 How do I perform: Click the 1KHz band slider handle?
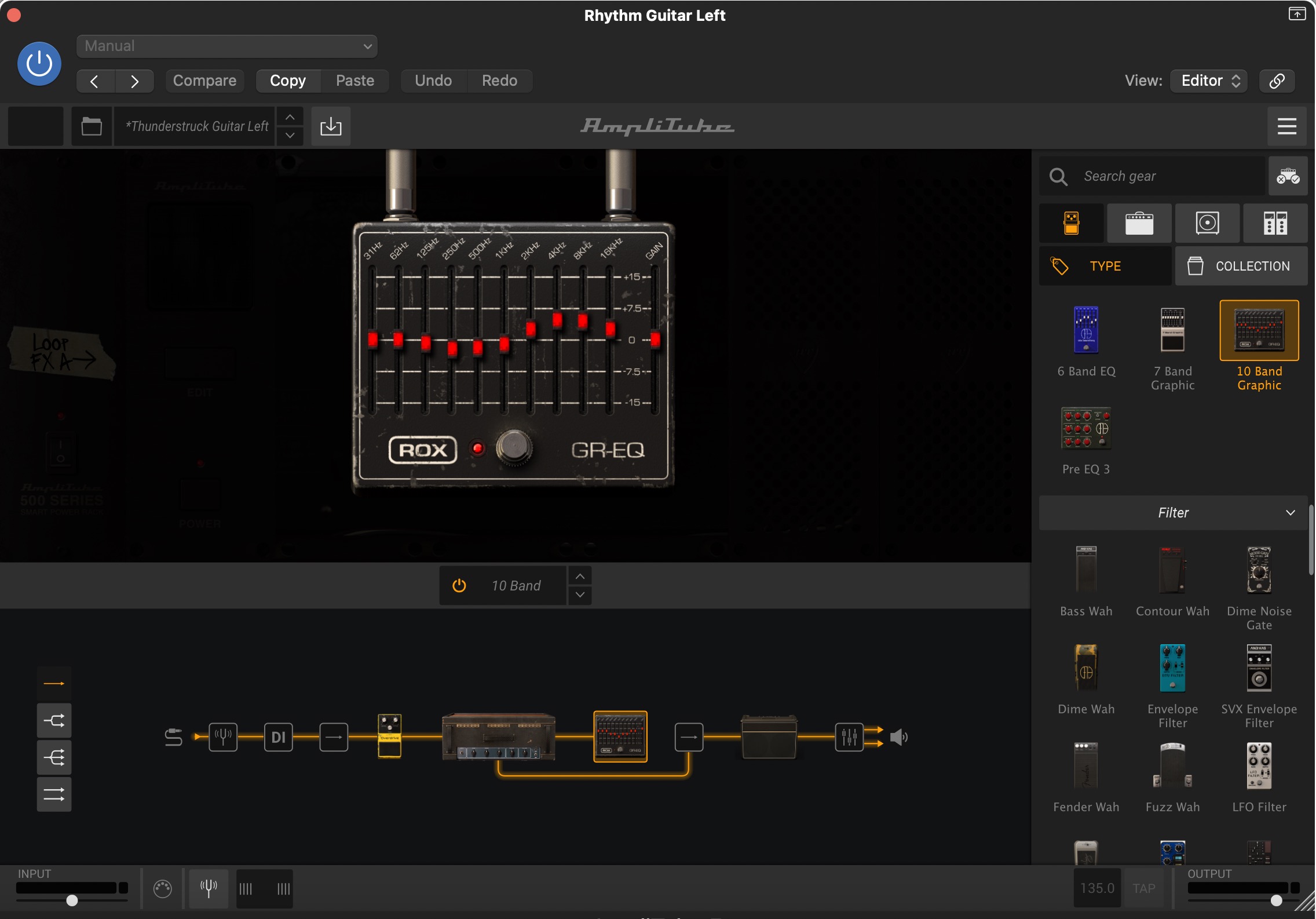[x=505, y=344]
